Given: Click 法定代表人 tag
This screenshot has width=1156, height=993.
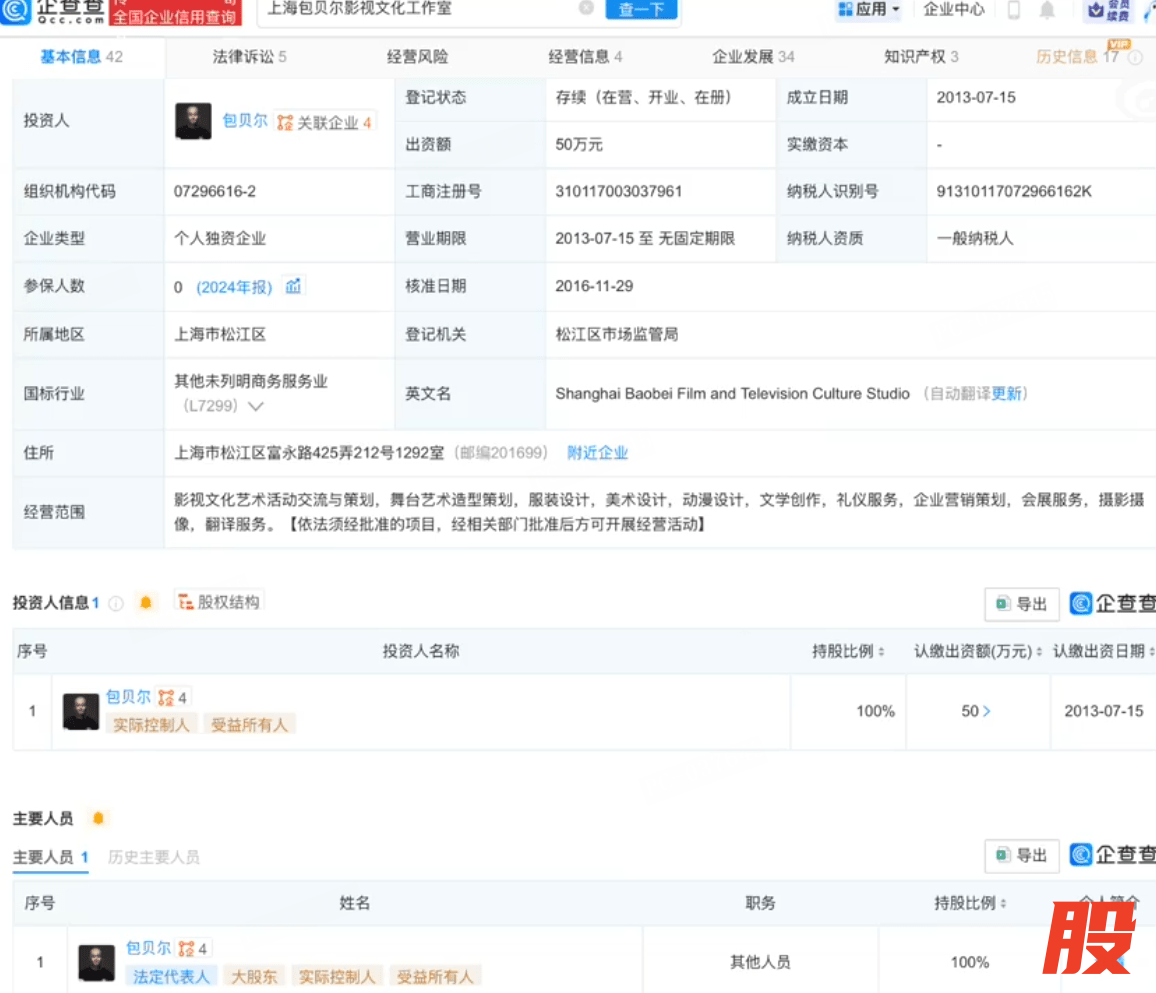Looking at the screenshot, I should point(171,977).
